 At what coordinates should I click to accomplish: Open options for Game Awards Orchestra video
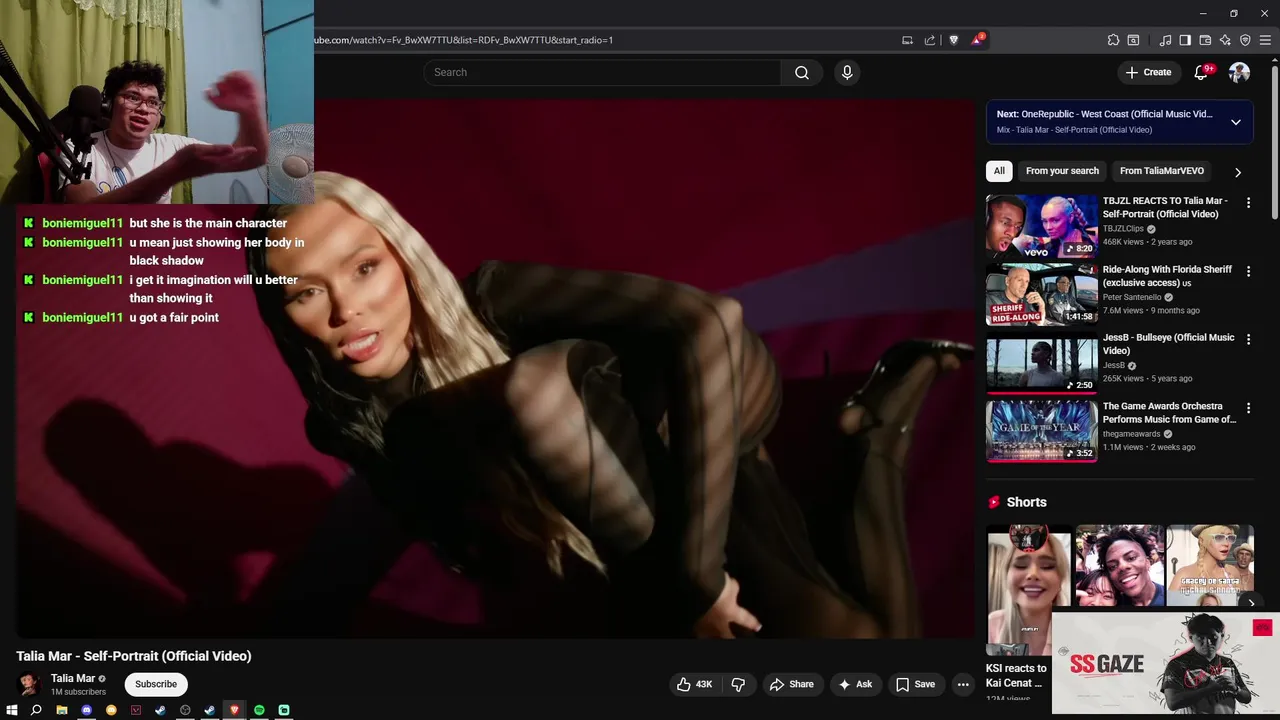click(x=1248, y=408)
